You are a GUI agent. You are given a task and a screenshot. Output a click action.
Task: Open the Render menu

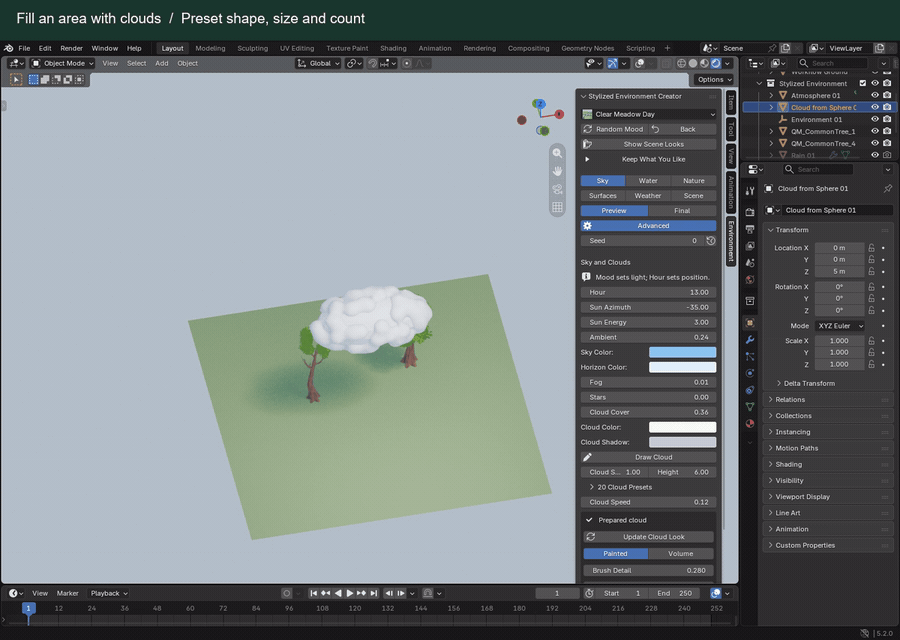[x=71, y=48]
